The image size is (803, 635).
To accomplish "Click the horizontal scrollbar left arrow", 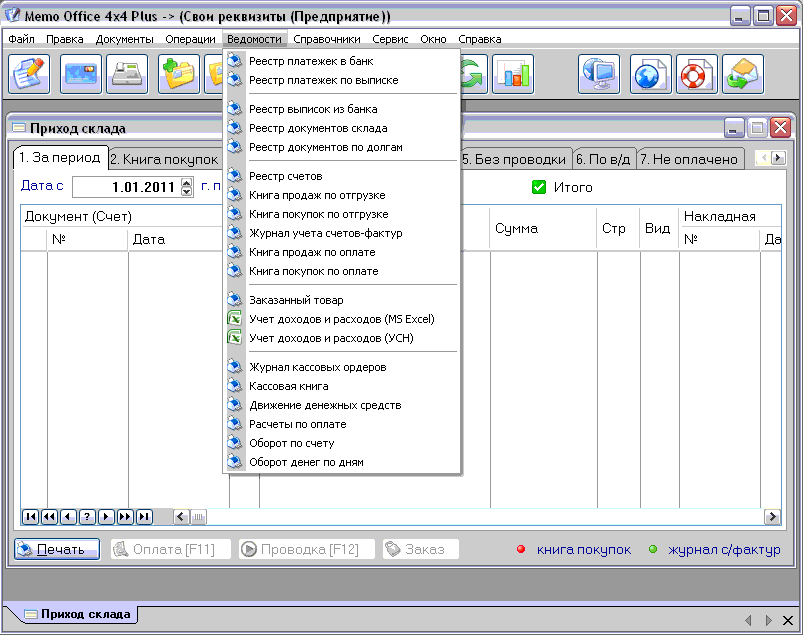I will [181, 517].
